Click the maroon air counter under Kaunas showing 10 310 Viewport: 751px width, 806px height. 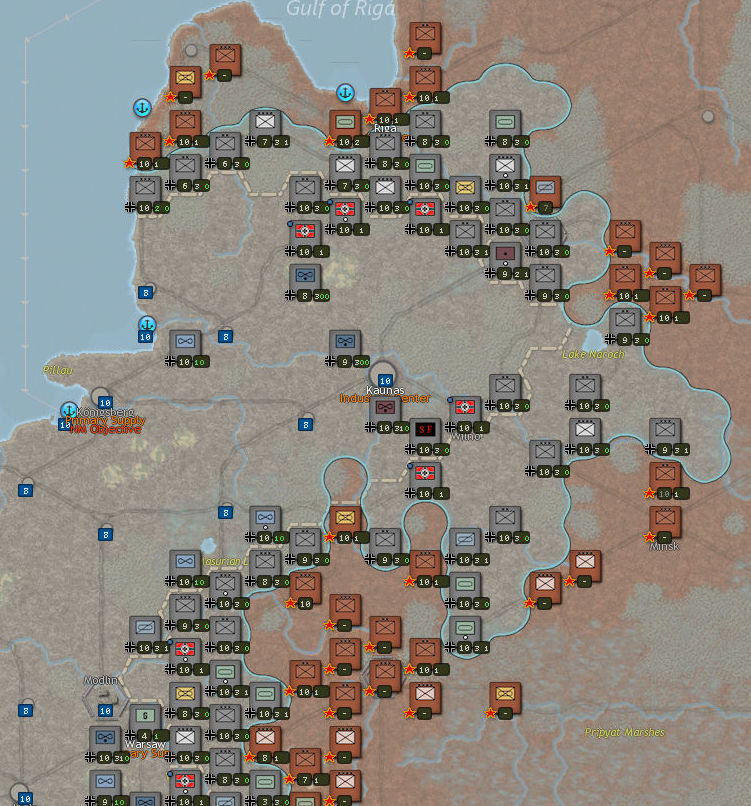(385, 407)
